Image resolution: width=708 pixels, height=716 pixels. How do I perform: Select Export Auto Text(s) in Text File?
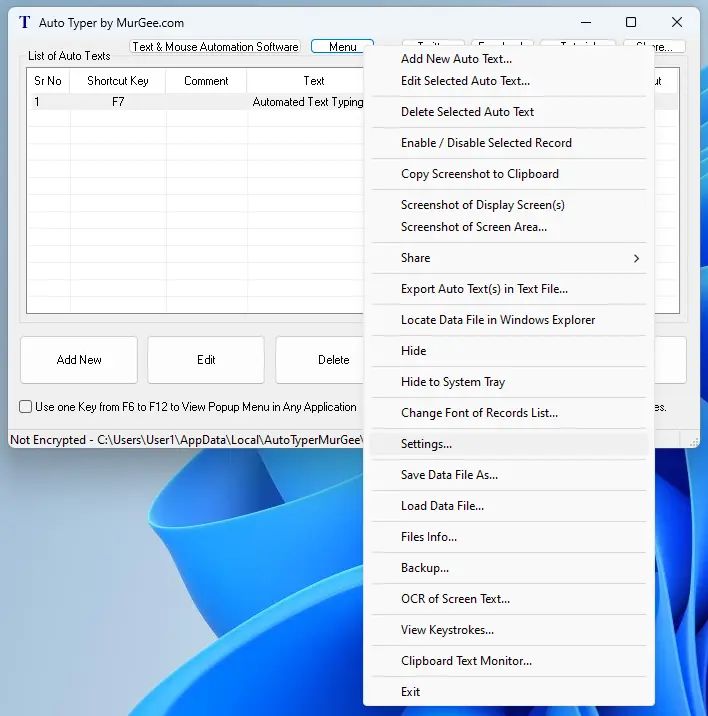(x=509, y=289)
